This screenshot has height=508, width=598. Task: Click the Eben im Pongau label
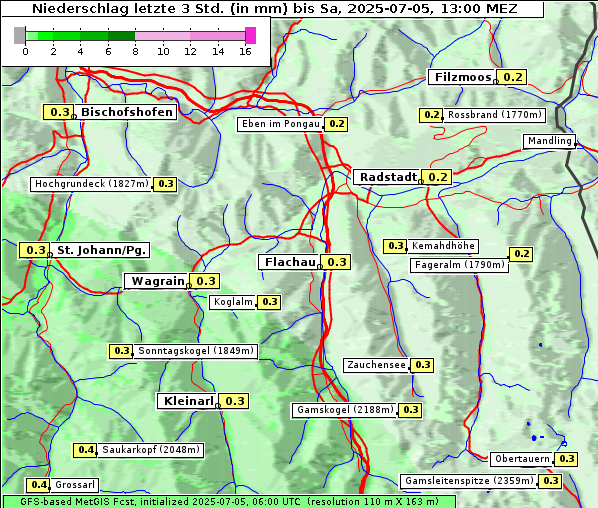pyautogui.click(x=281, y=124)
